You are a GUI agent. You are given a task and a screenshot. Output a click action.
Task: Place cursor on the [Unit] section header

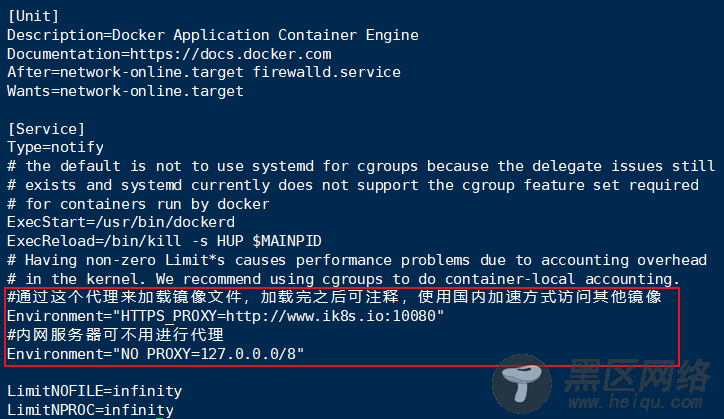point(34,16)
